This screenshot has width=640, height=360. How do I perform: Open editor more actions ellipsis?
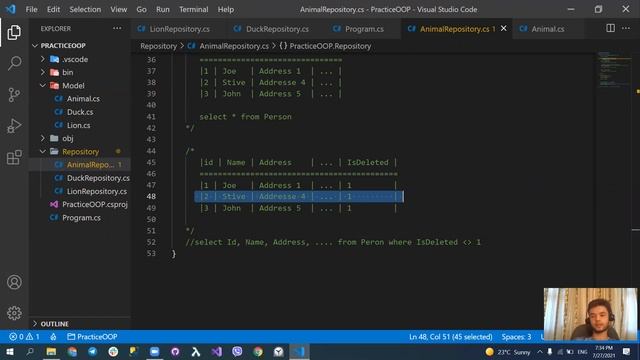point(626,28)
